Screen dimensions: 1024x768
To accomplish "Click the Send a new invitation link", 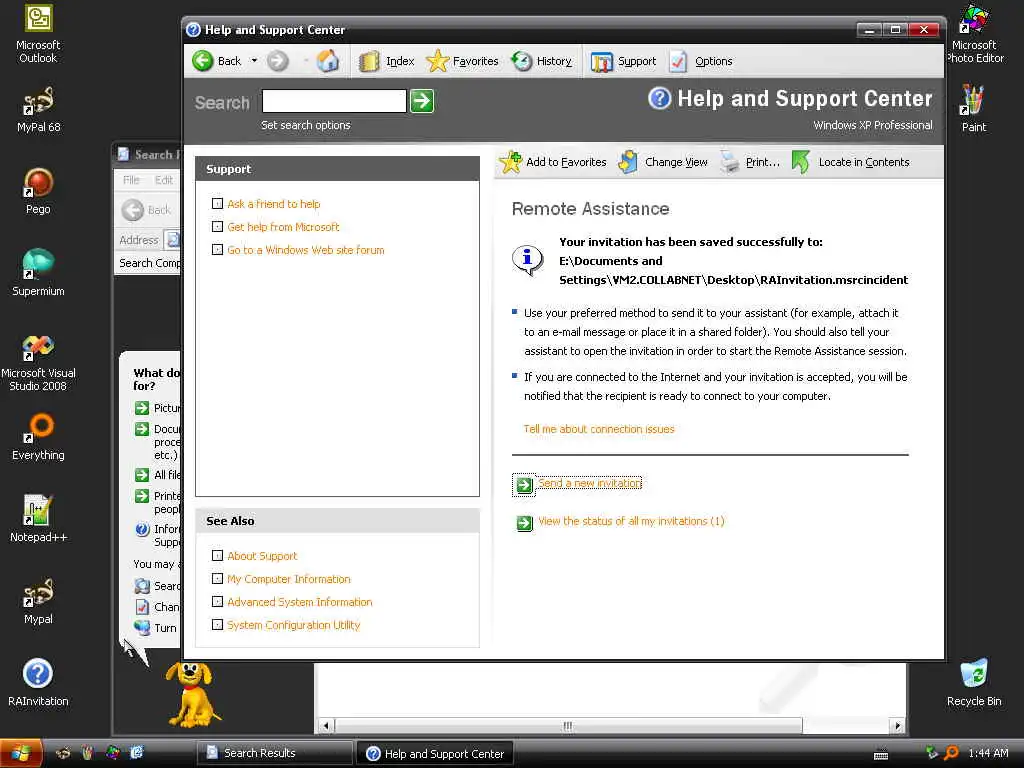I will point(590,483).
